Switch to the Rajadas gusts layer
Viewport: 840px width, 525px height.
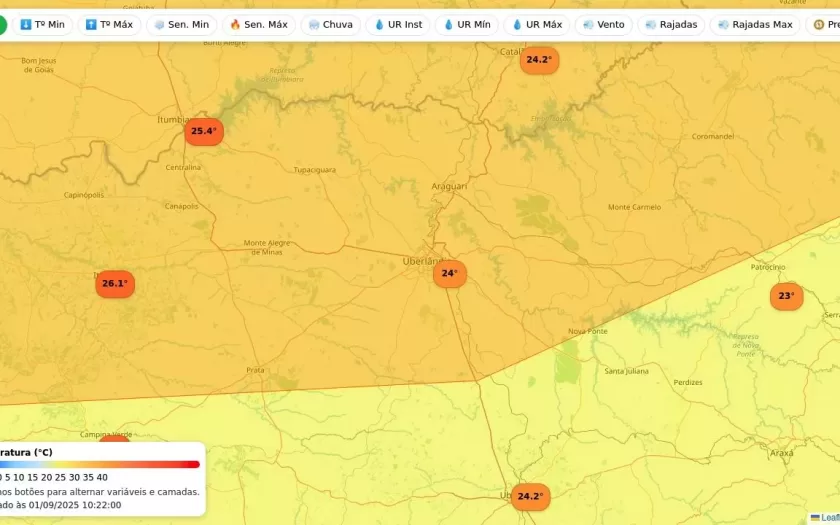(x=671, y=25)
